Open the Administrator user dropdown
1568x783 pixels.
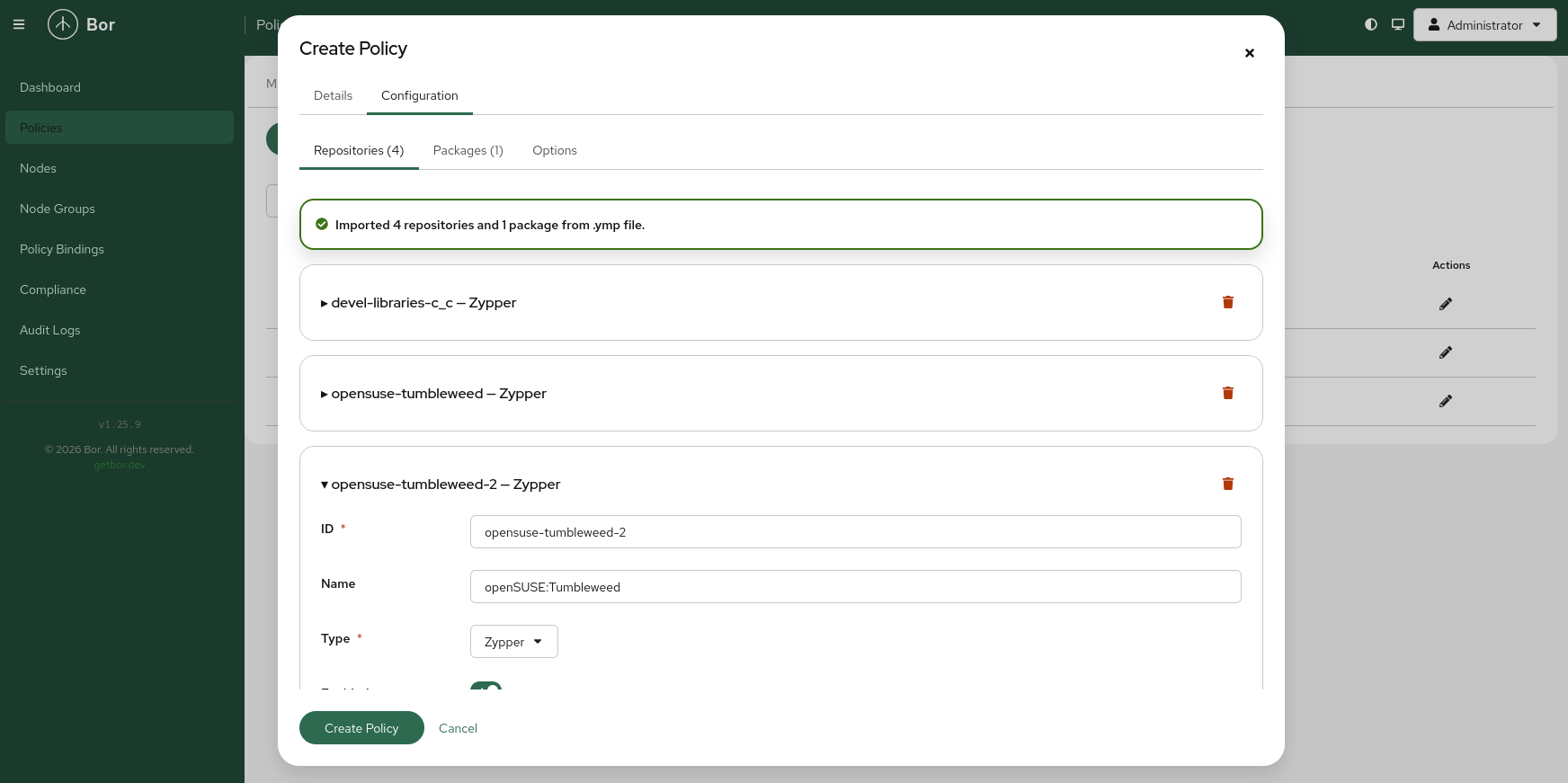(1484, 24)
